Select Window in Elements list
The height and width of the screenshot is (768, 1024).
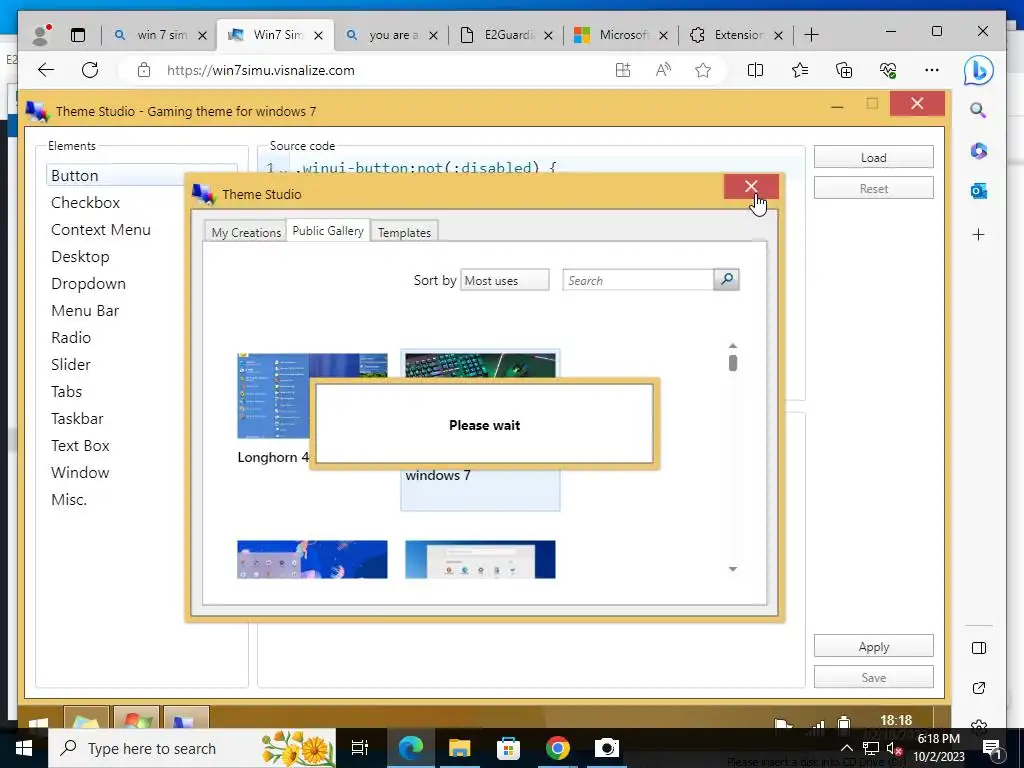coord(80,473)
